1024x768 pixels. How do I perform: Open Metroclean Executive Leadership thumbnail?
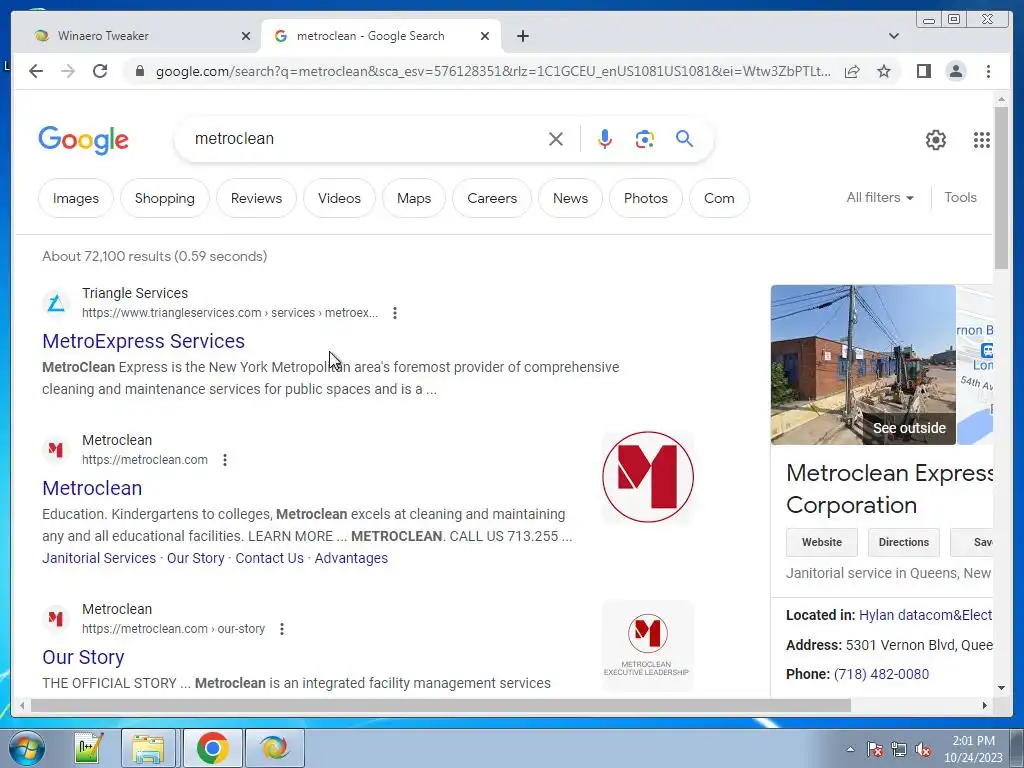click(x=647, y=645)
